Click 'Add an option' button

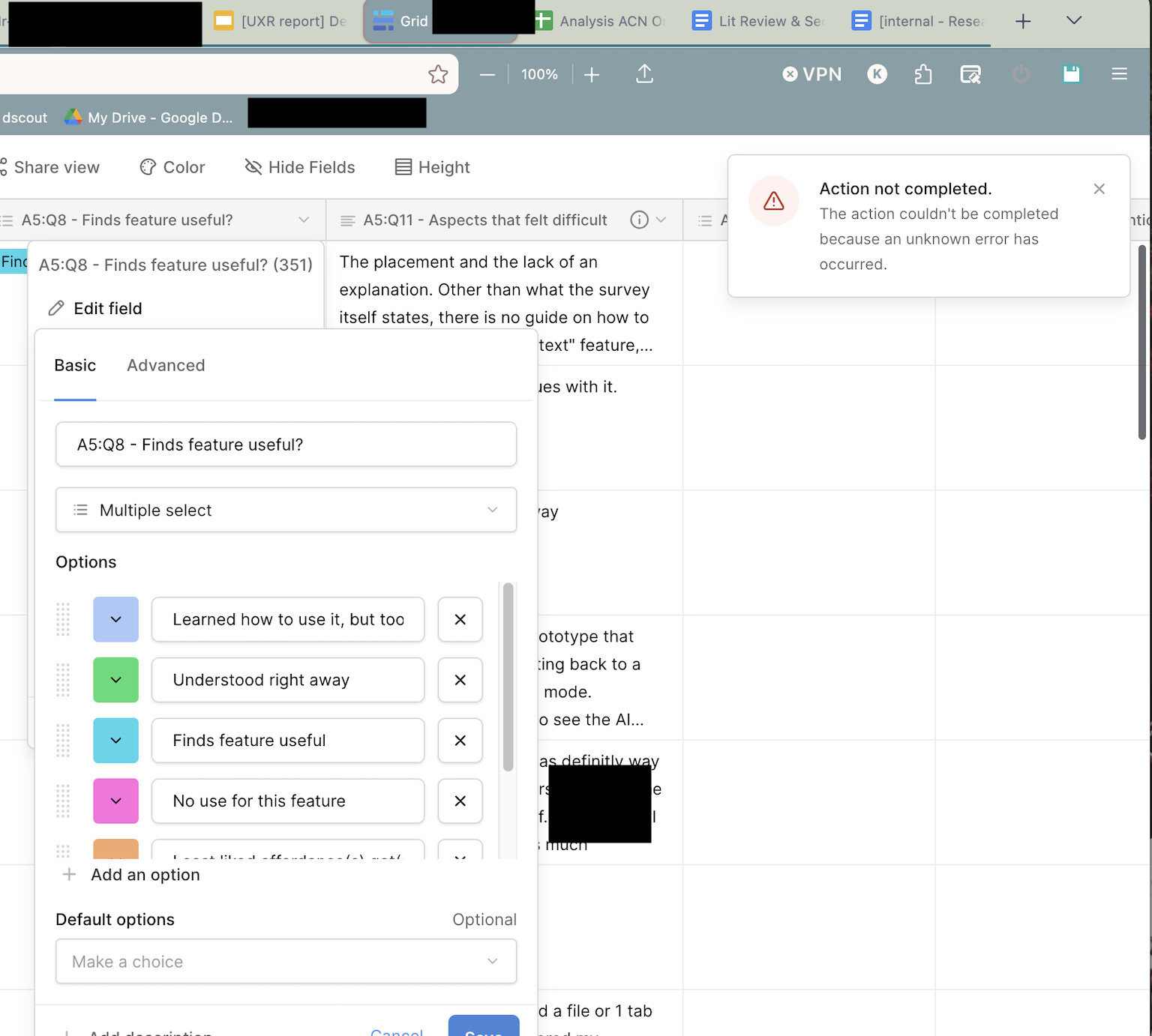(x=133, y=875)
